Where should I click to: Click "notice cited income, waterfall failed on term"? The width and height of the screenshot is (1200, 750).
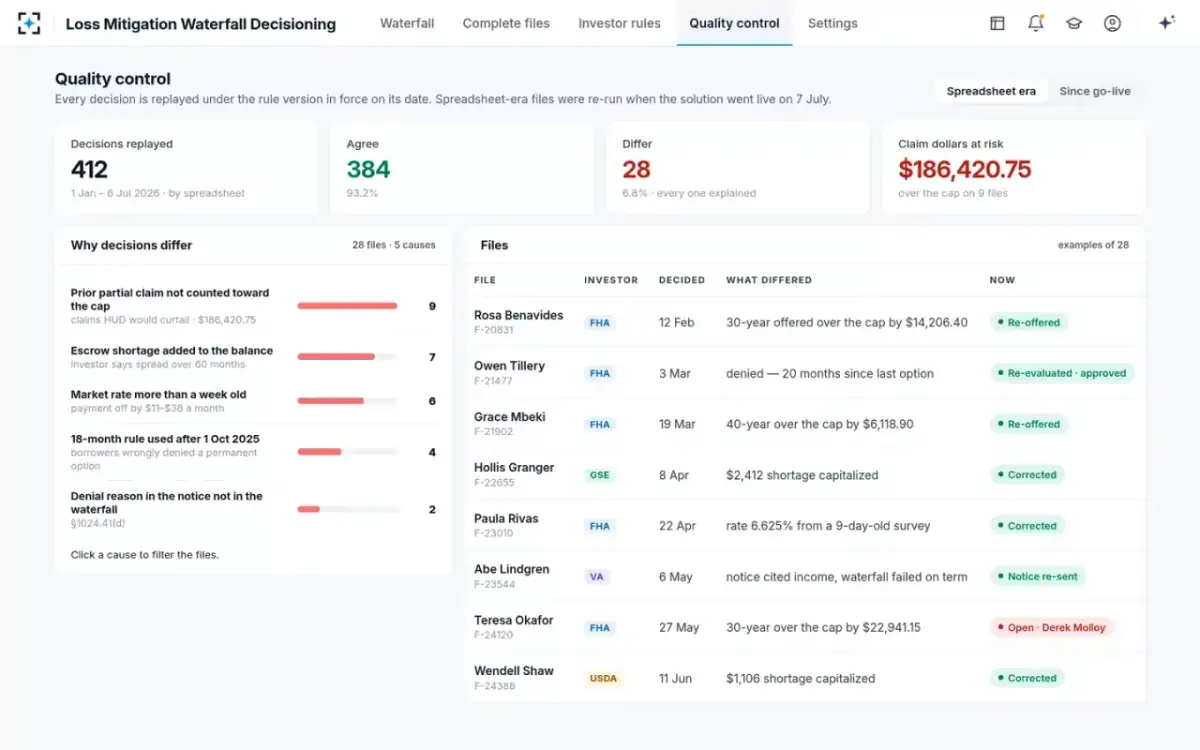847,576
